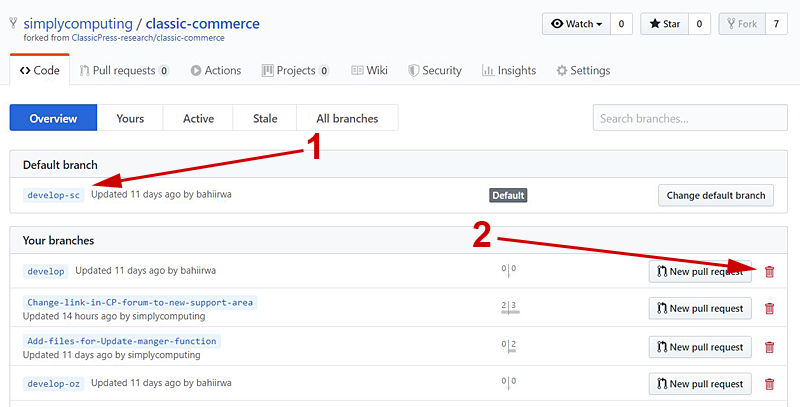Open the develop branch
The width and height of the screenshot is (800, 407).
(x=46, y=271)
